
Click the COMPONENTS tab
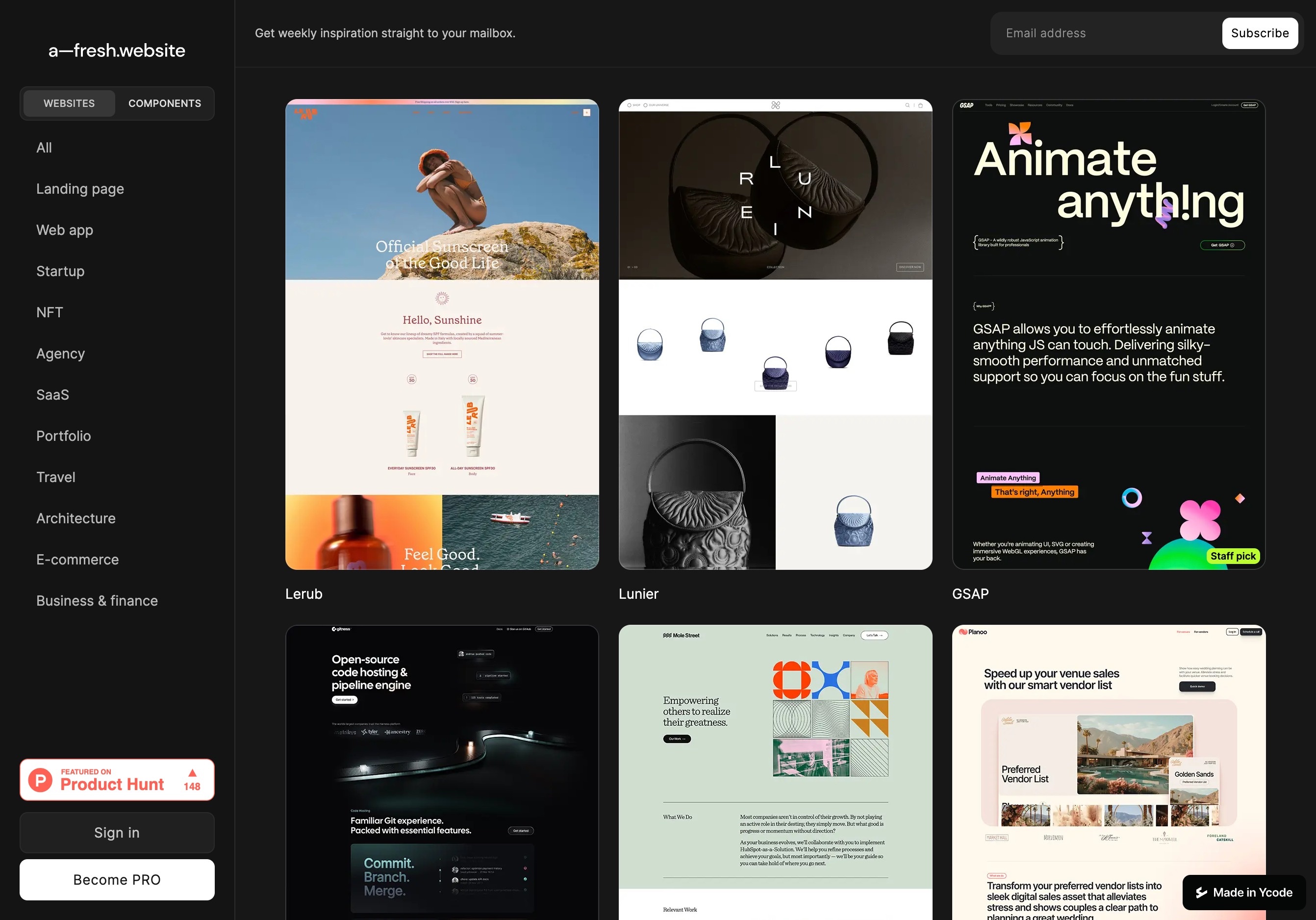click(164, 103)
